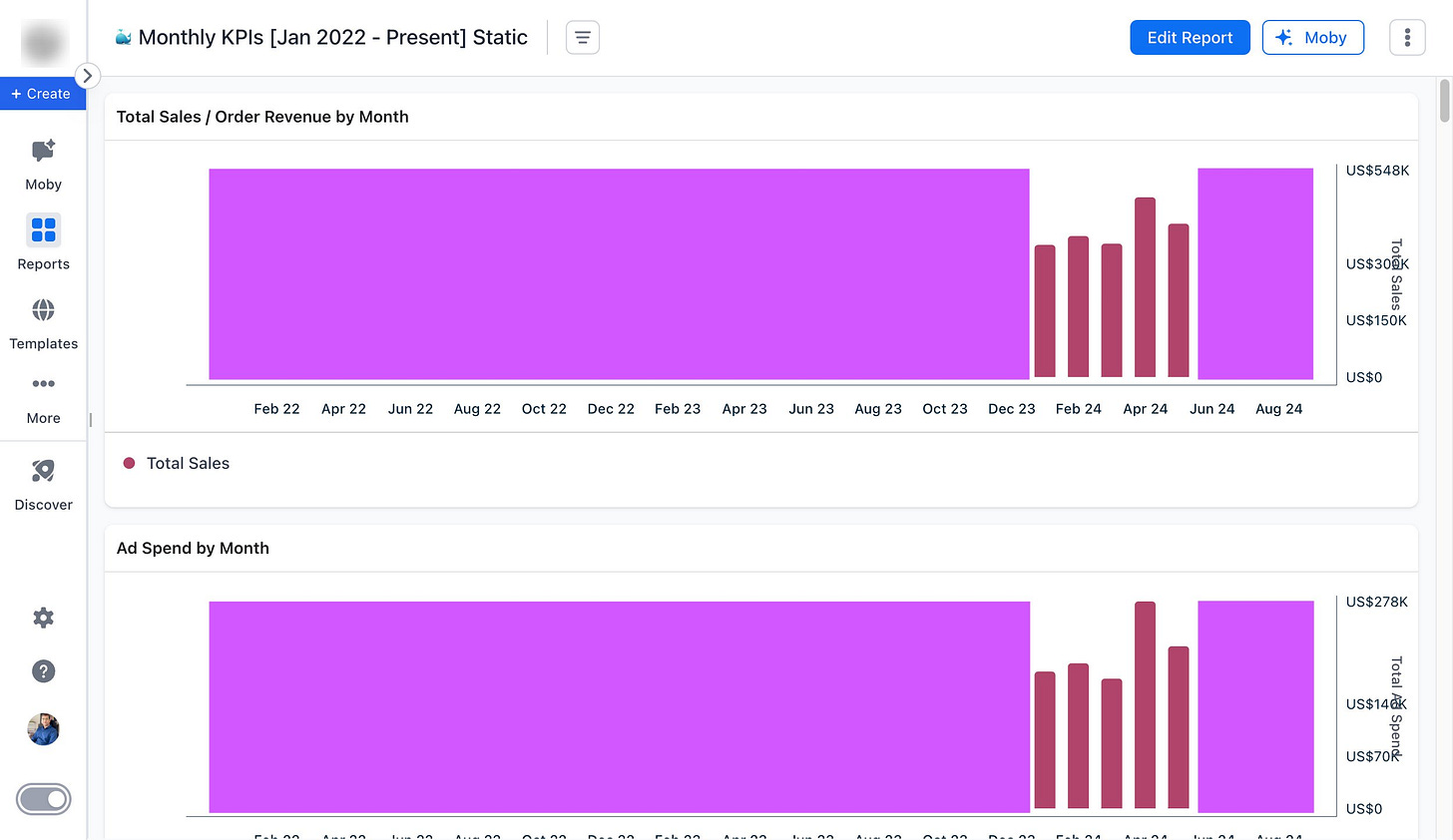1453x840 pixels.
Task: Click the Feb 24 bar in sales chart
Action: point(1078,306)
